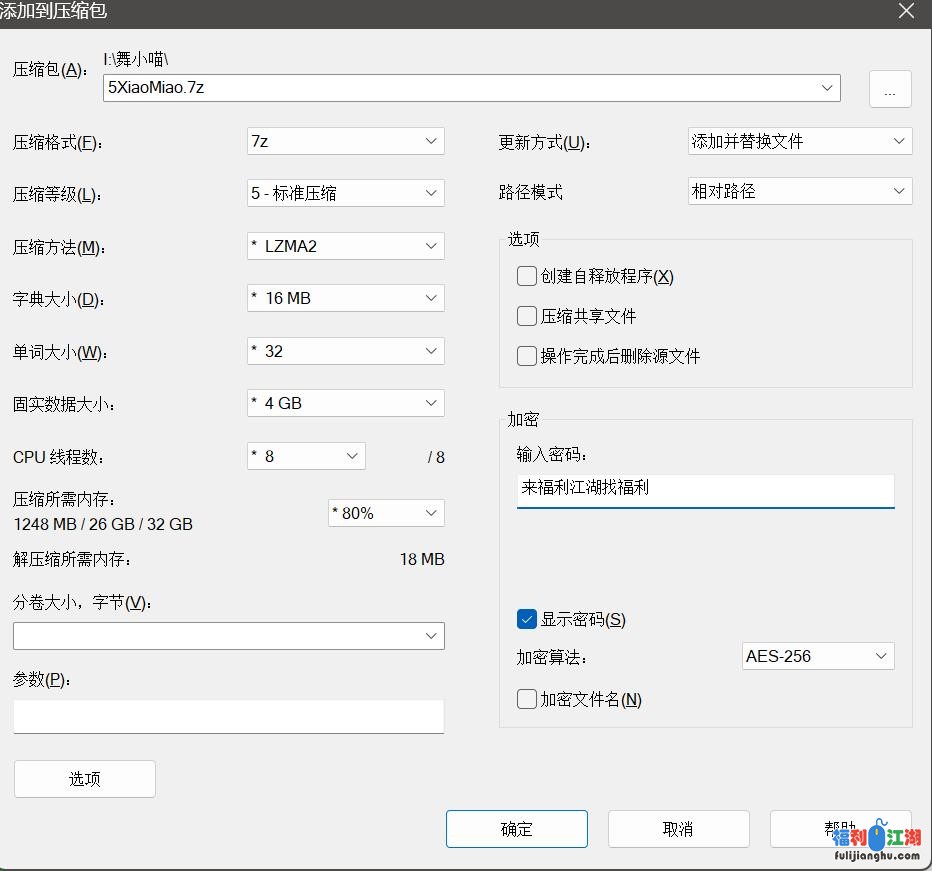Check the 压缩共享文件 shared files option
Viewport: 932px width, 871px height.
(x=526, y=316)
